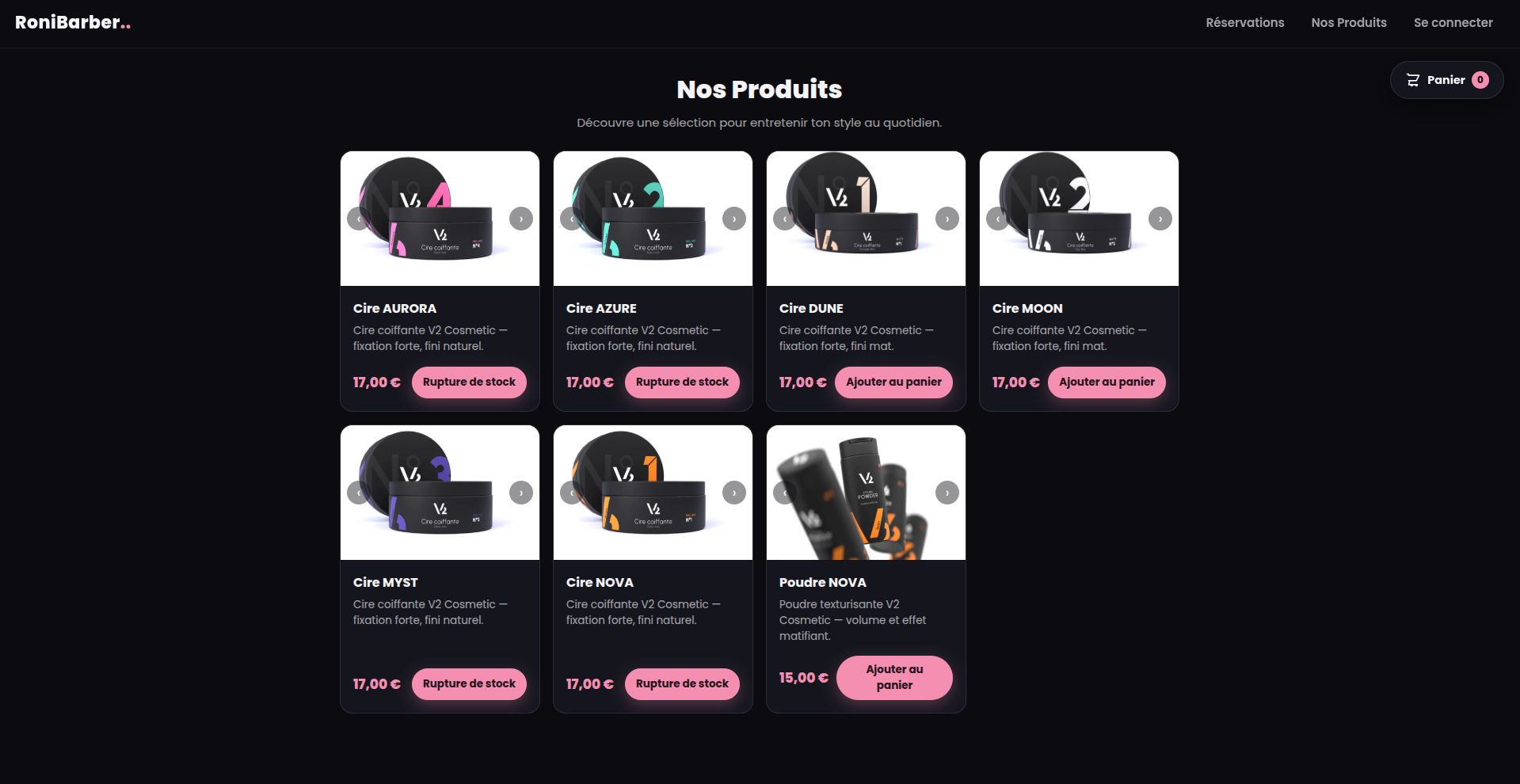Show next image of Cire AURORA
The height and width of the screenshot is (784, 1520).
click(x=521, y=219)
